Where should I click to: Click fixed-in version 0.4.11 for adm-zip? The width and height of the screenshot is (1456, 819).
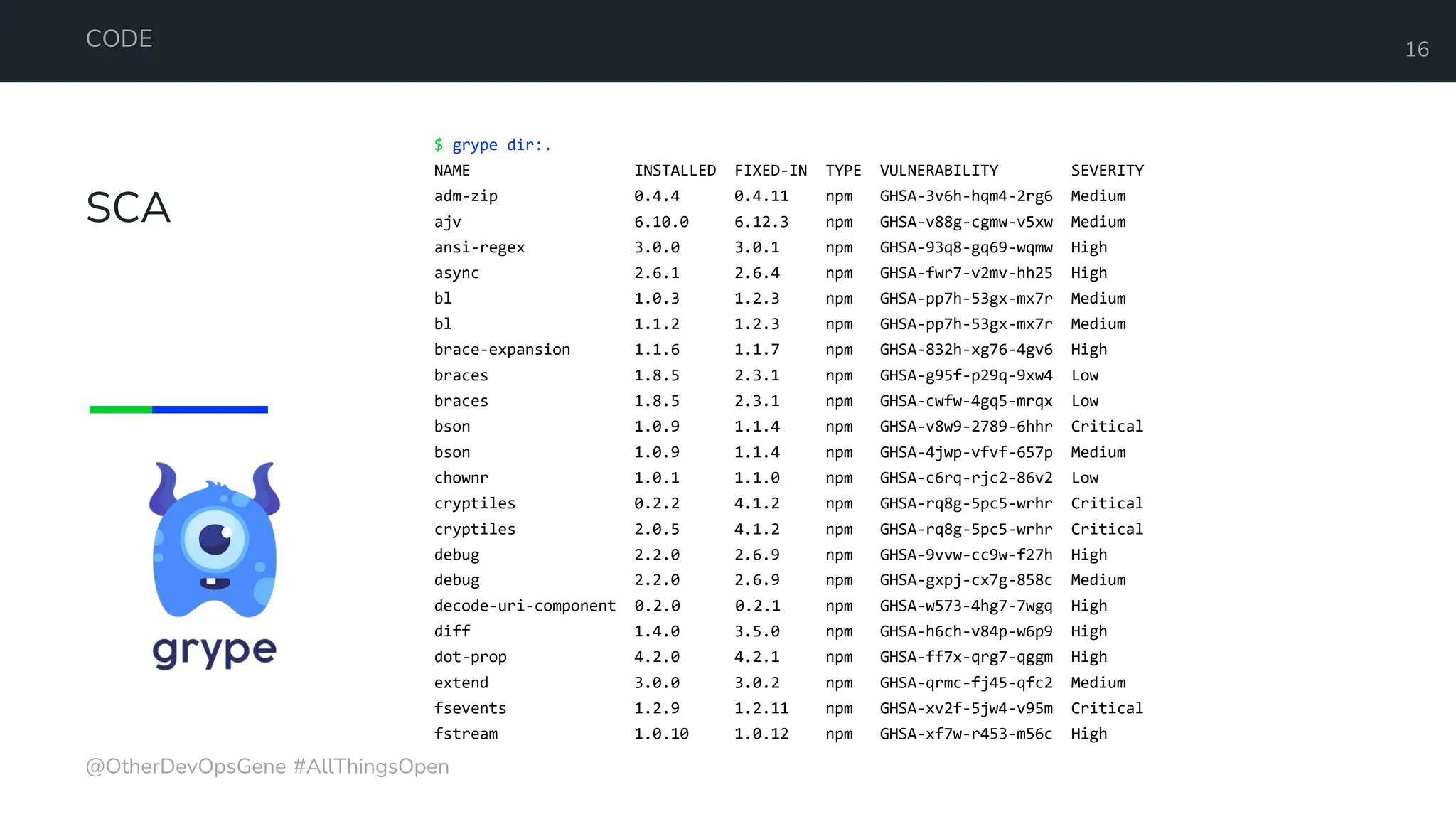(761, 196)
